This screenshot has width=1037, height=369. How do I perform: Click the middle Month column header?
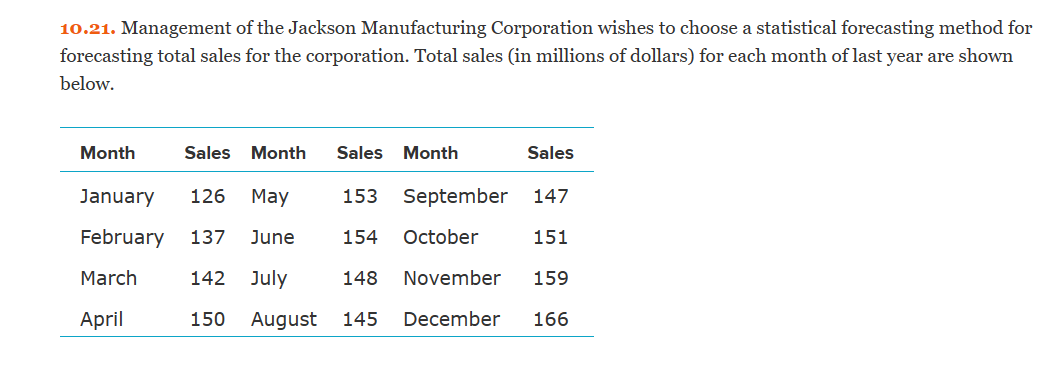pos(278,153)
